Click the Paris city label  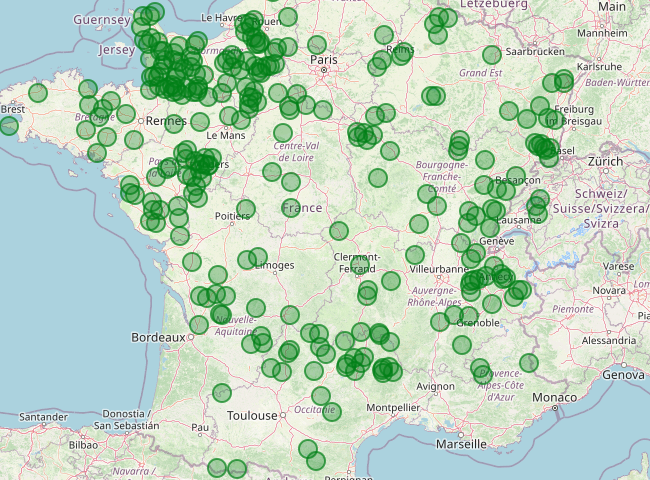click(324, 61)
